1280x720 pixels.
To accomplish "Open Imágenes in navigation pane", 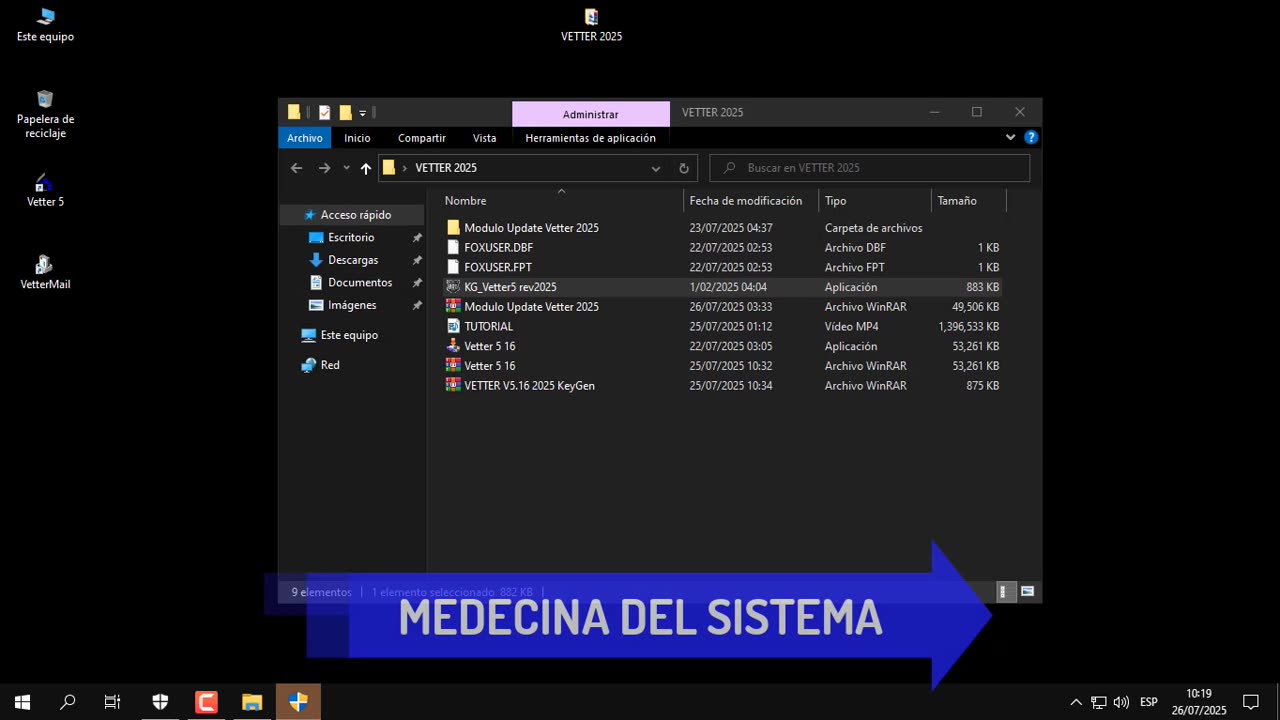I will coord(352,305).
